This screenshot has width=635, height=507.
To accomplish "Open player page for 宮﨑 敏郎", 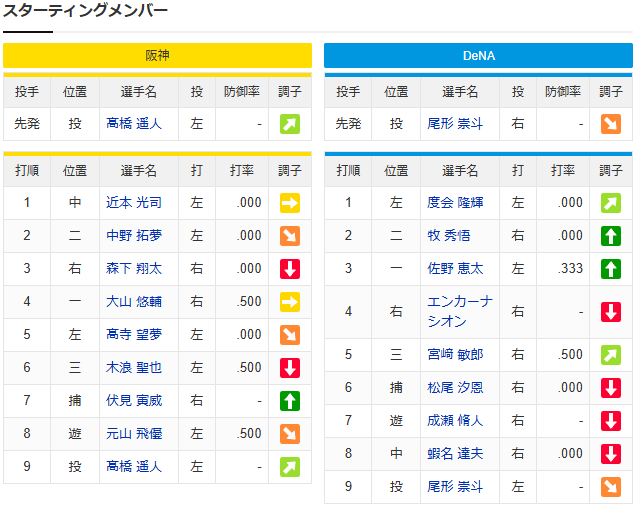I will click(455, 354).
